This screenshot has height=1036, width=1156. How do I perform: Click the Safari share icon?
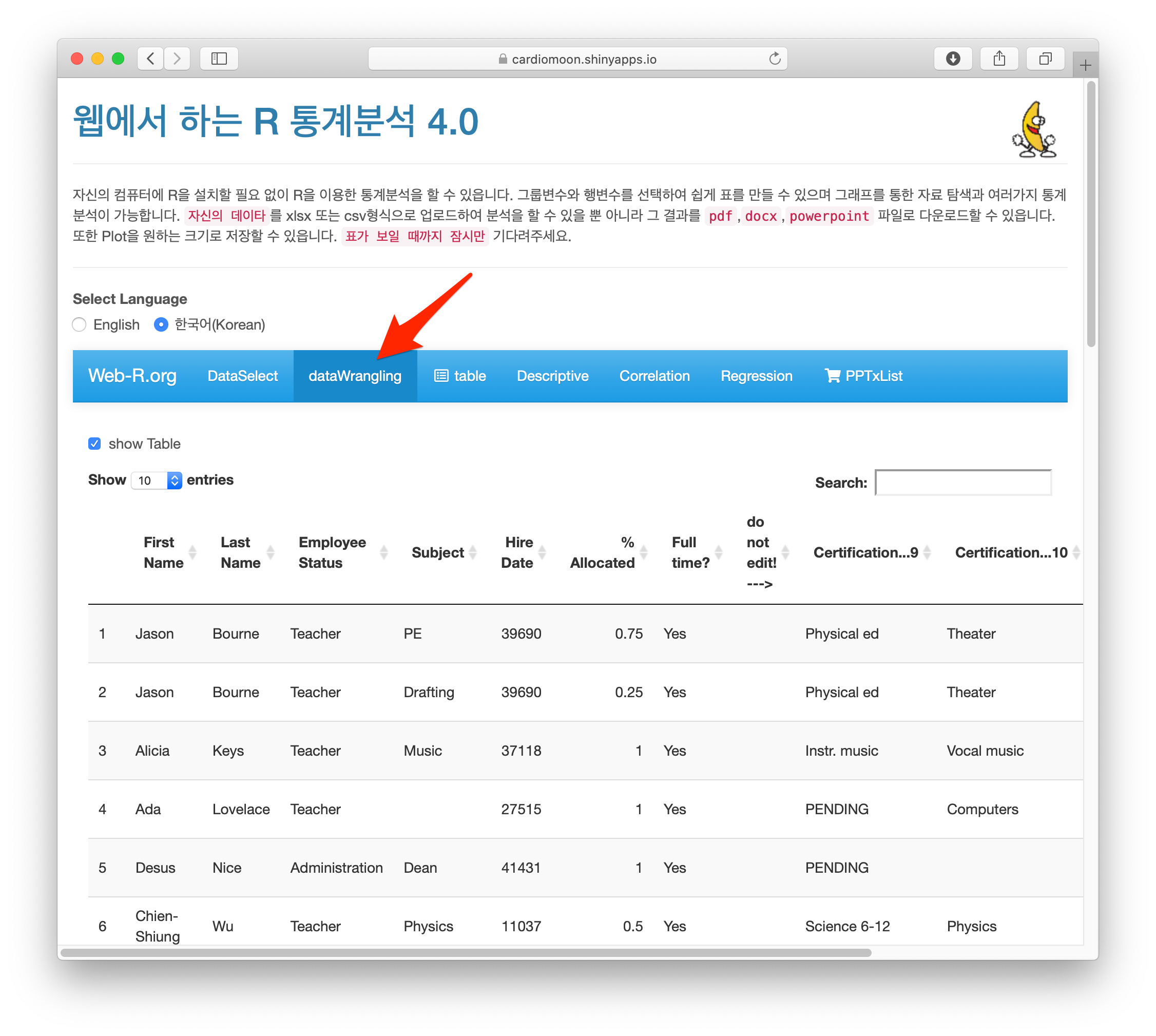click(999, 59)
